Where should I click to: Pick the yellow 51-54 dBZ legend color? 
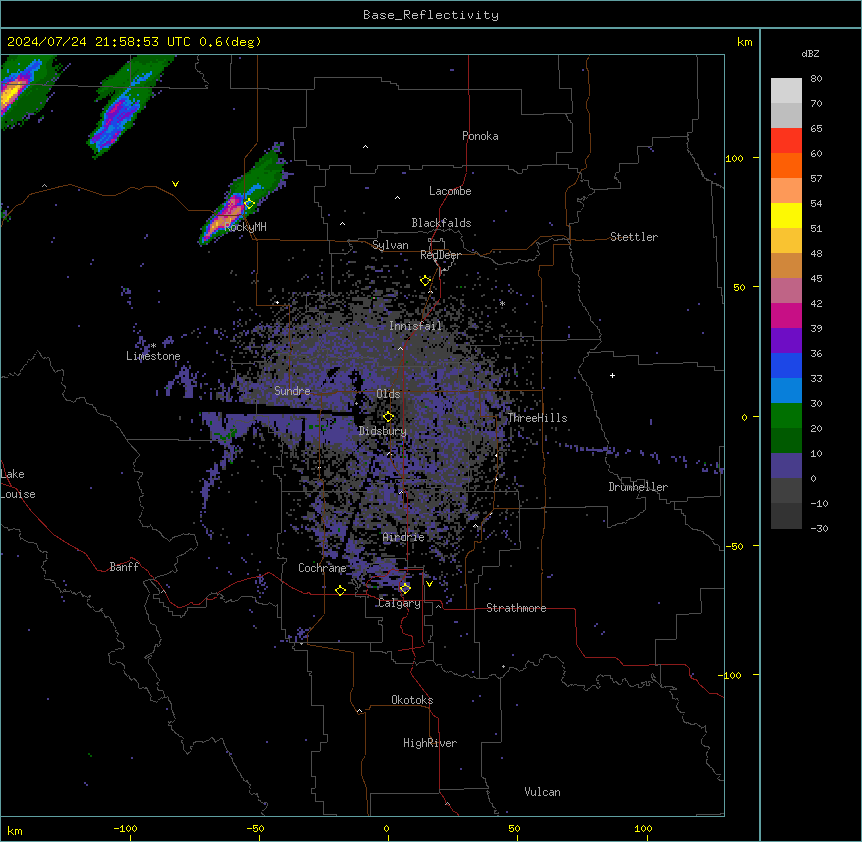(786, 215)
